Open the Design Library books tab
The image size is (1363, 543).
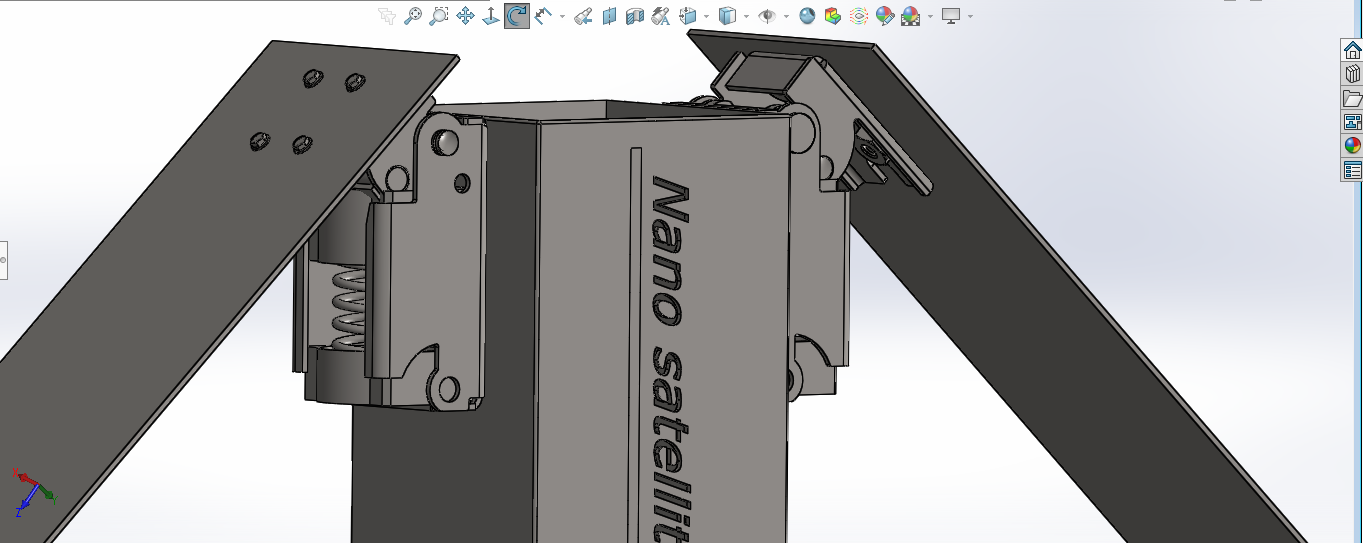[x=1352, y=74]
